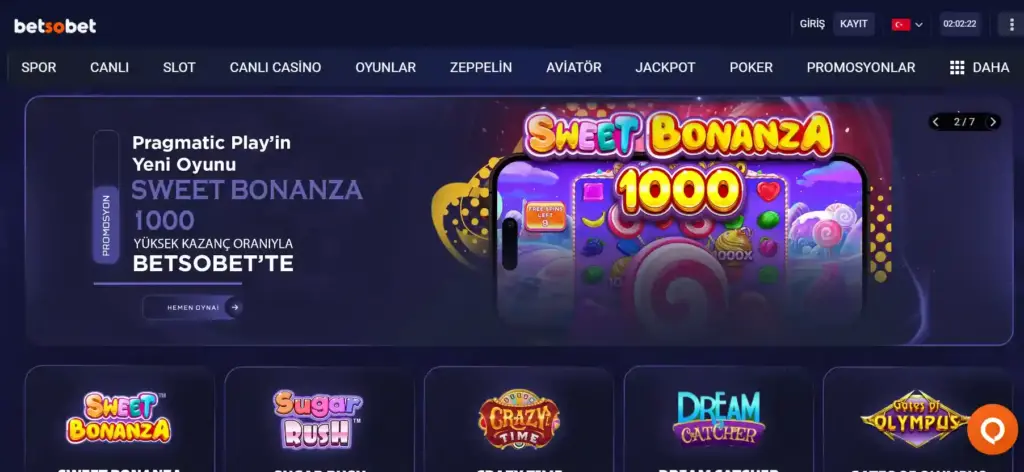Open the Crazy Time game tile
This screenshot has height=472, width=1024.
click(519, 419)
